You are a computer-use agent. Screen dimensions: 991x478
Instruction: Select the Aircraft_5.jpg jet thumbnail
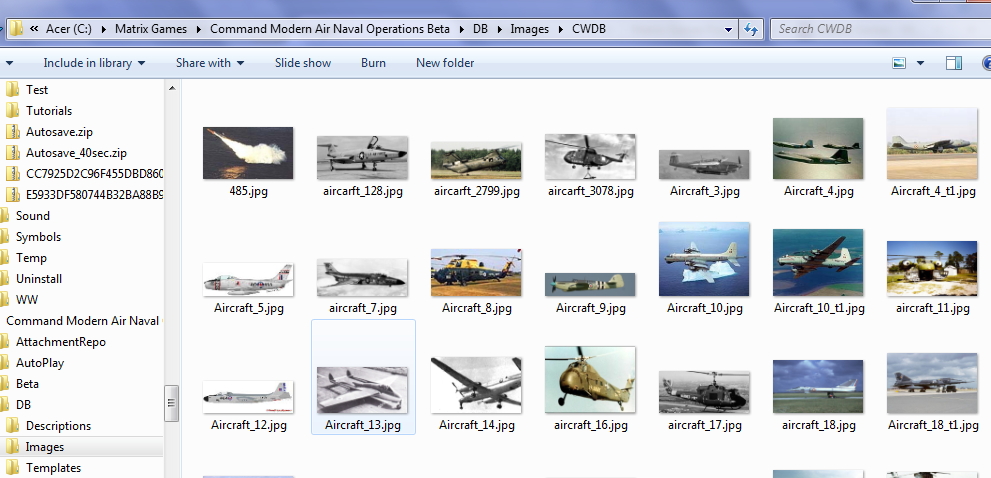[248, 279]
